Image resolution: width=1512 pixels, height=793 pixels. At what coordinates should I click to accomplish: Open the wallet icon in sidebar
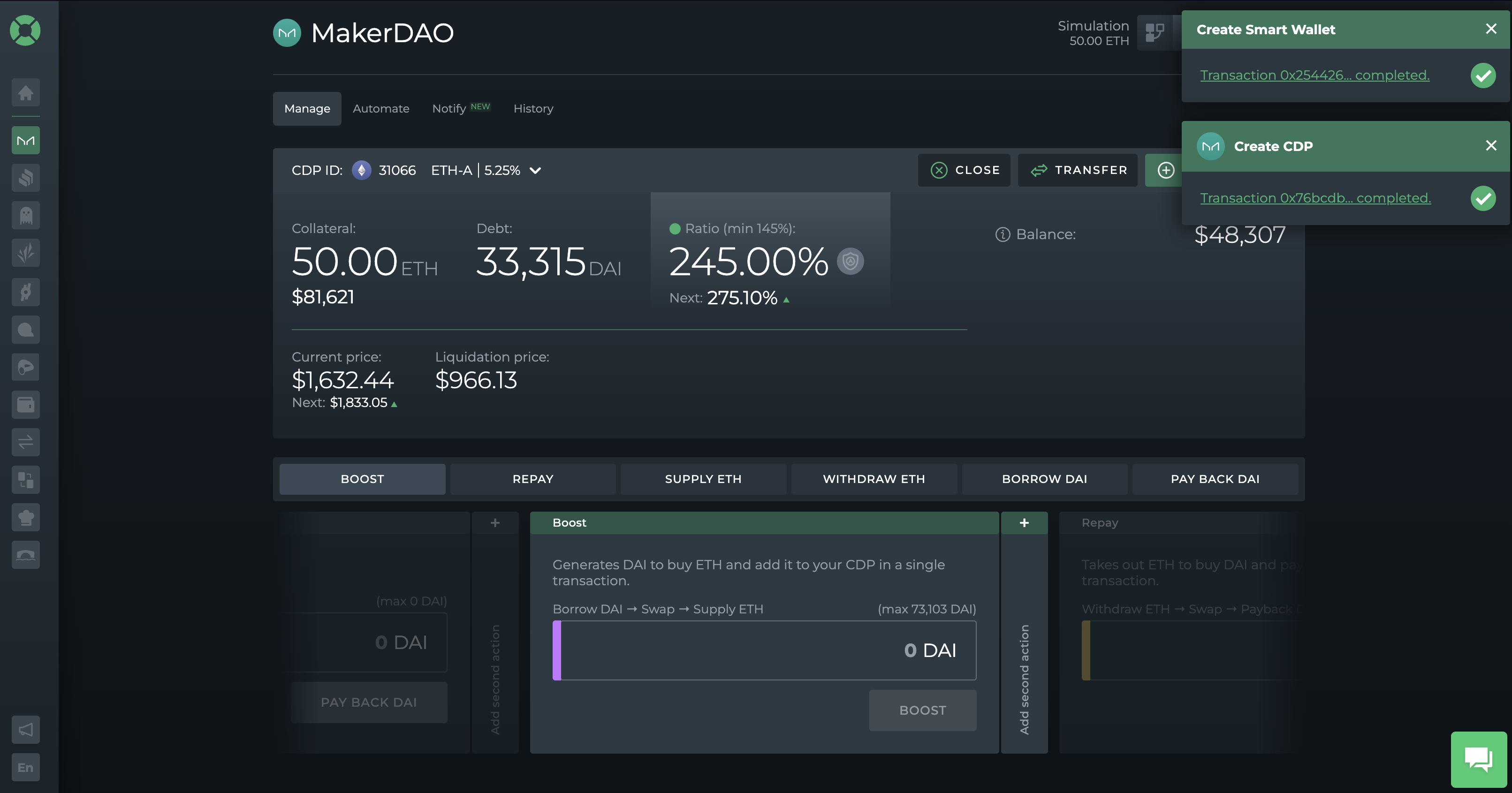[26, 405]
